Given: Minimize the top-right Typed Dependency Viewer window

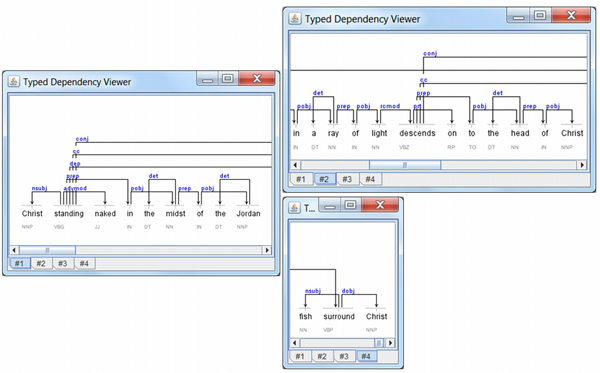Looking at the screenshot, I should click(x=518, y=16).
